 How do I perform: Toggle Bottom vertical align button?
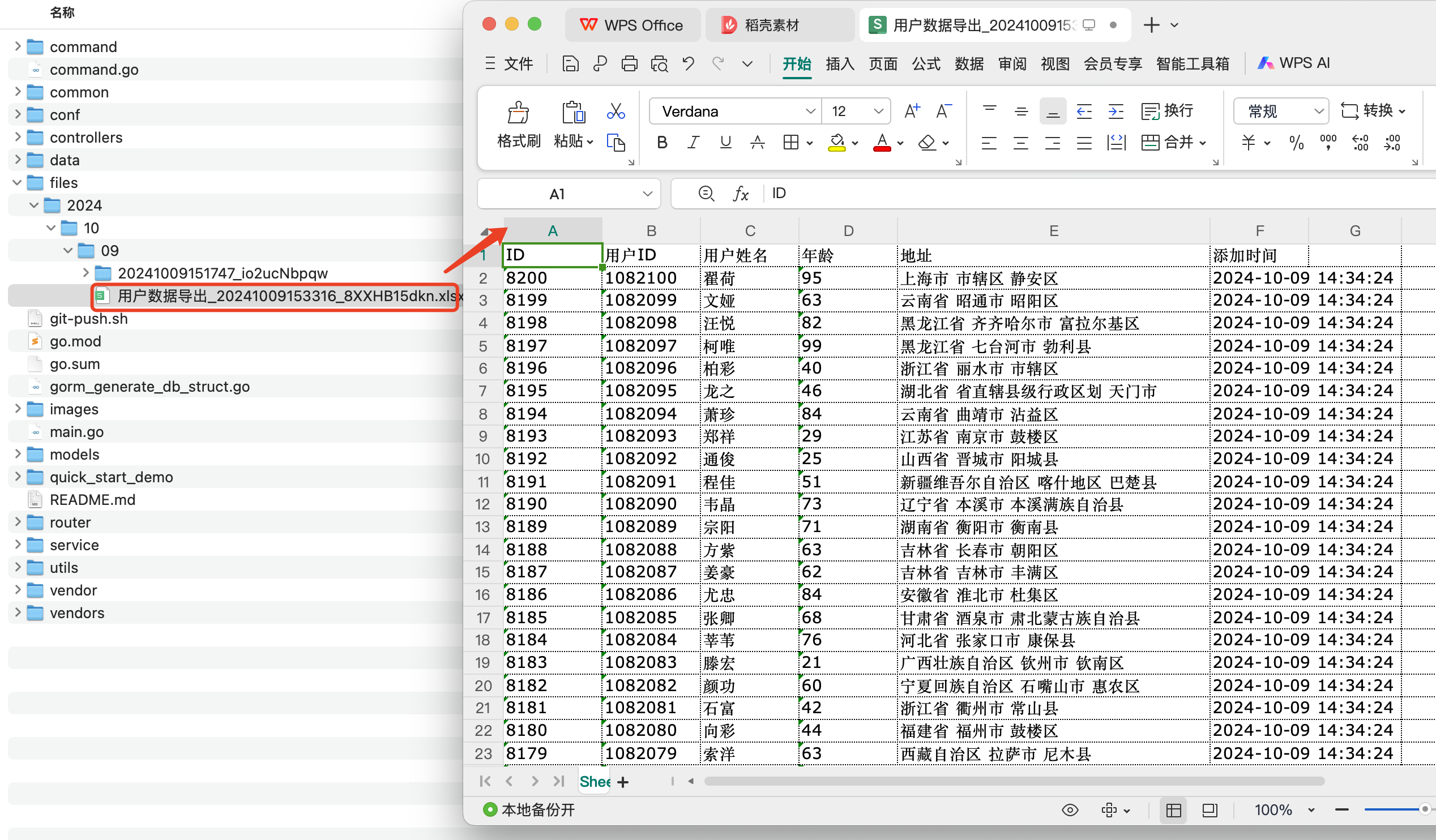click(1053, 111)
